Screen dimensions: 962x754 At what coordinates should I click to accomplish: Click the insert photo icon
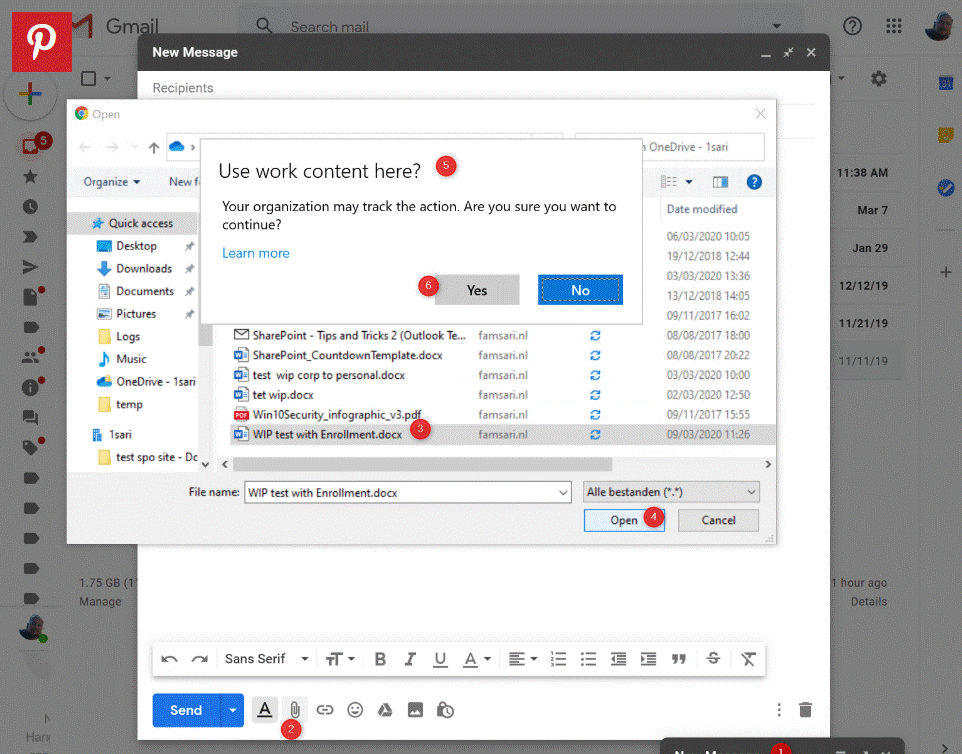pos(415,710)
